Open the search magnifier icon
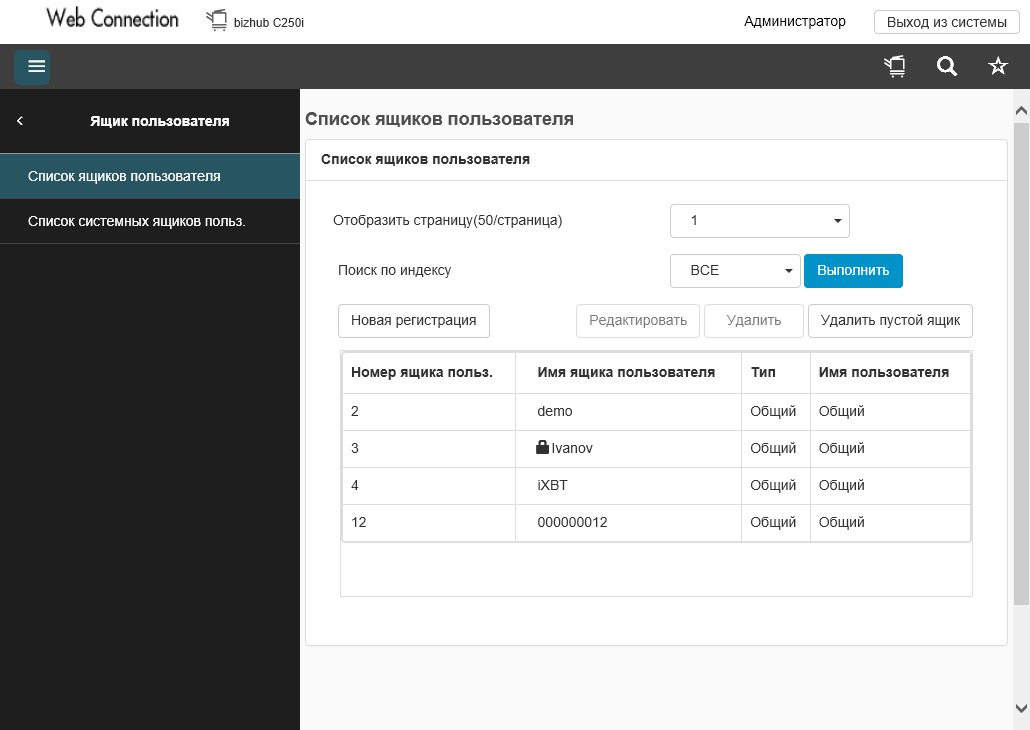The height and width of the screenshot is (730, 1030). point(946,67)
